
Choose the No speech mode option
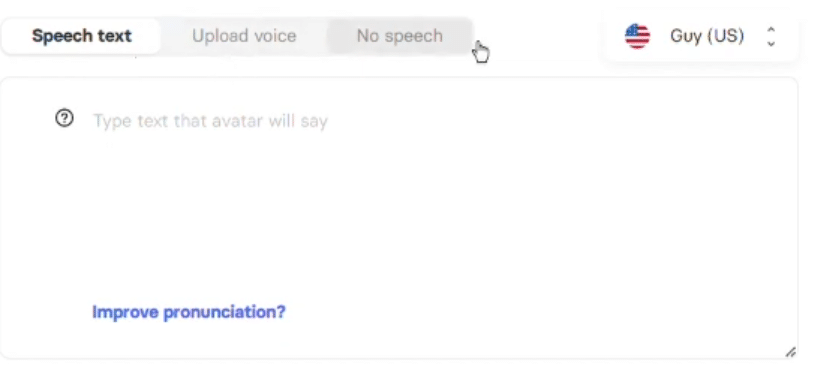pyautogui.click(x=400, y=36)
